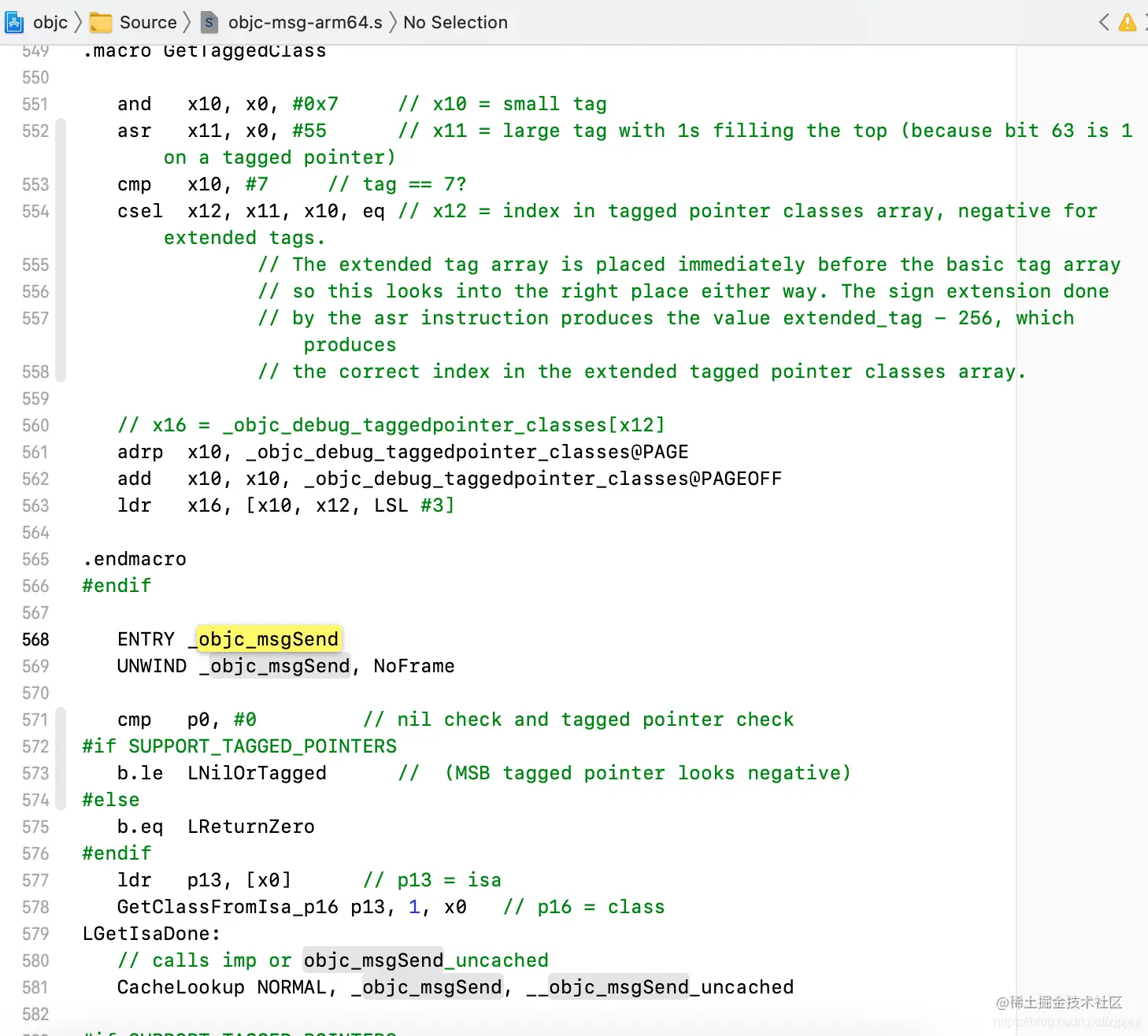
Task: Click LReturnZero on line 575
Action: pos(251,827)
